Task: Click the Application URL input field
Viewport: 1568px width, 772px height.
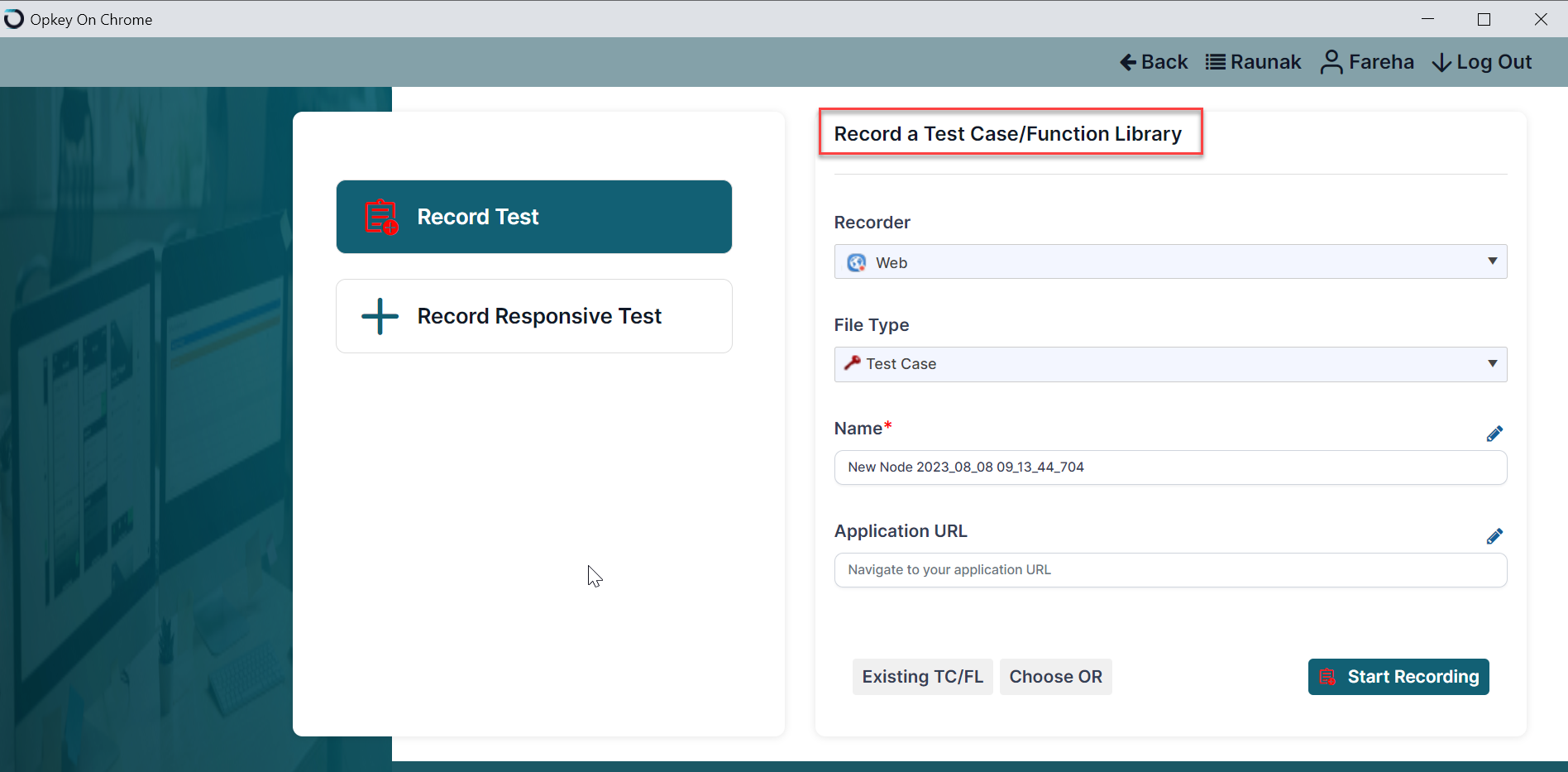Action: [x=1170, y=570]
